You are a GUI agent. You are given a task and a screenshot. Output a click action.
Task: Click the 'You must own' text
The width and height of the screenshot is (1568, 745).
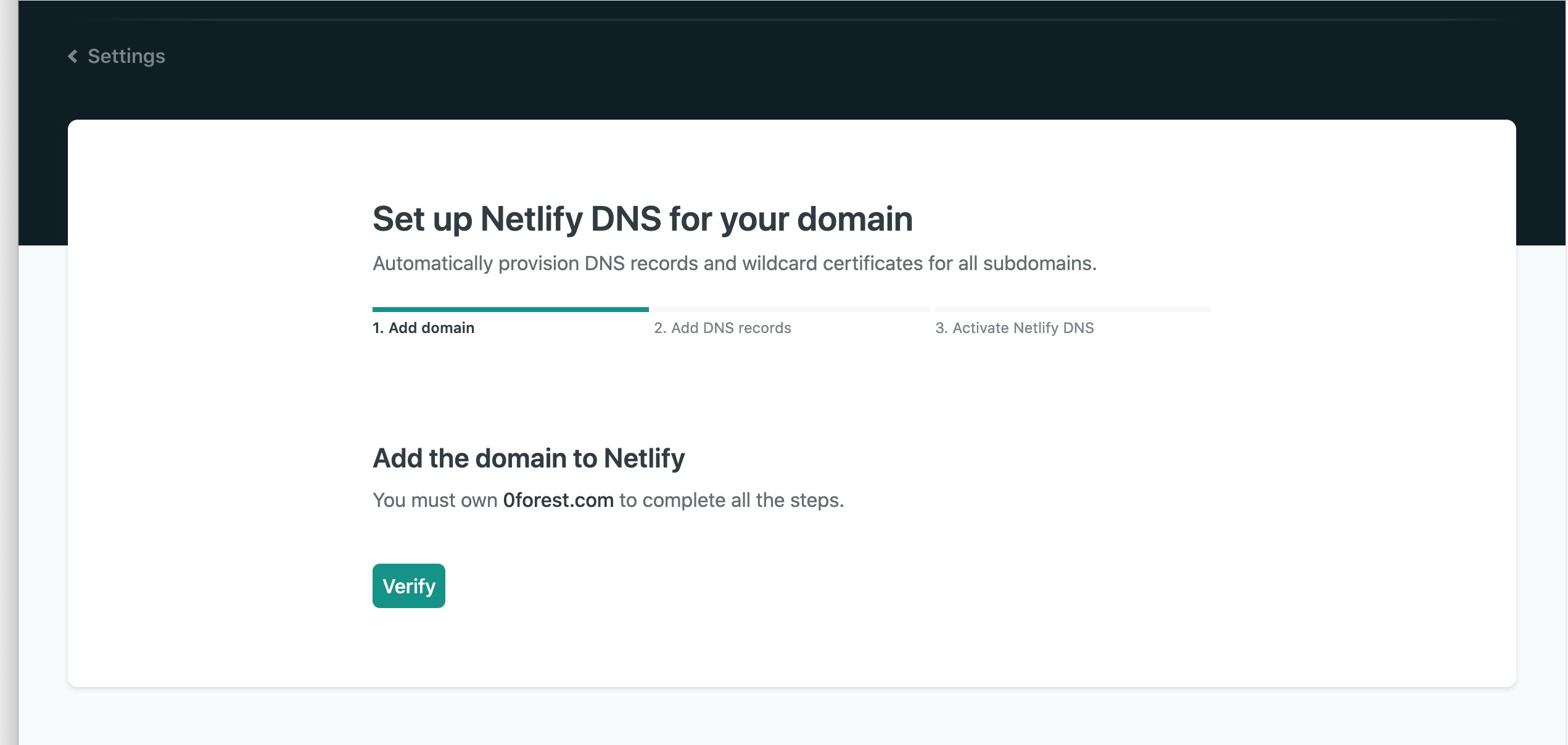pos(435,500)
